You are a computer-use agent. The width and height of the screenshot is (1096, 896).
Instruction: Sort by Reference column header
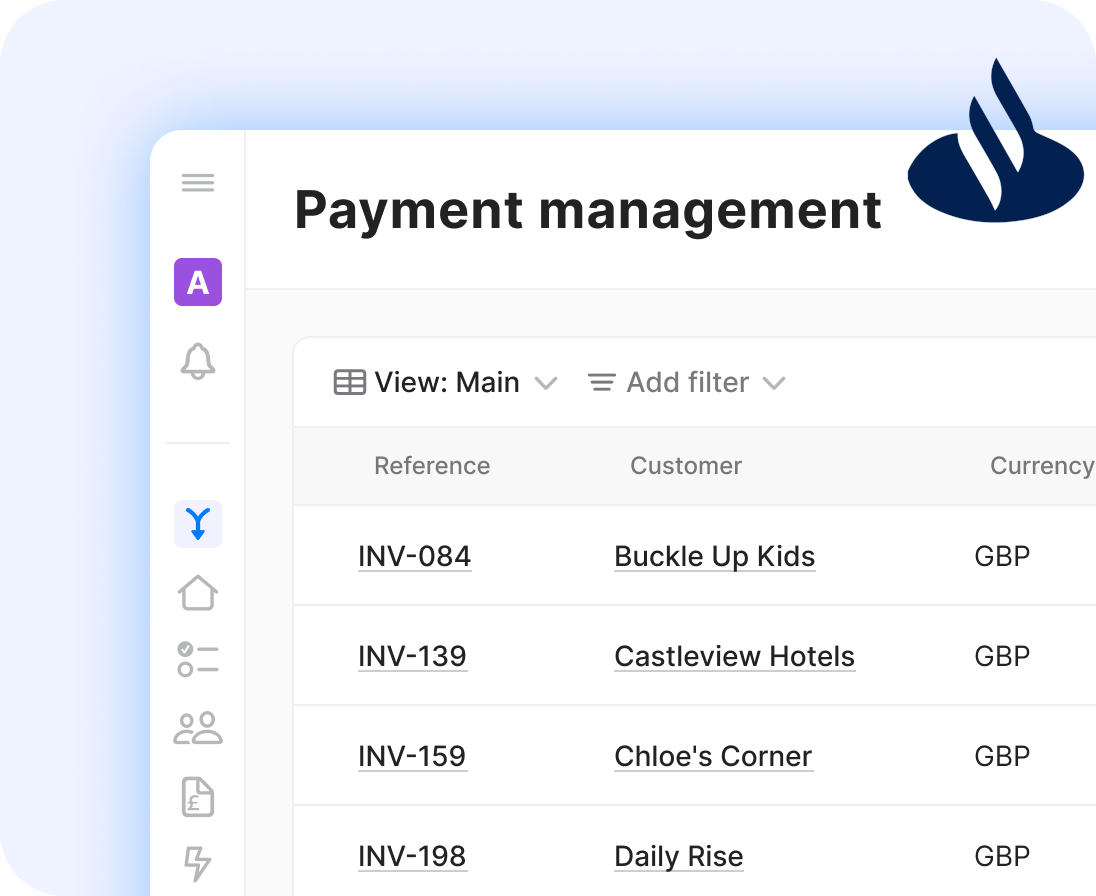[x=432, y=466]
